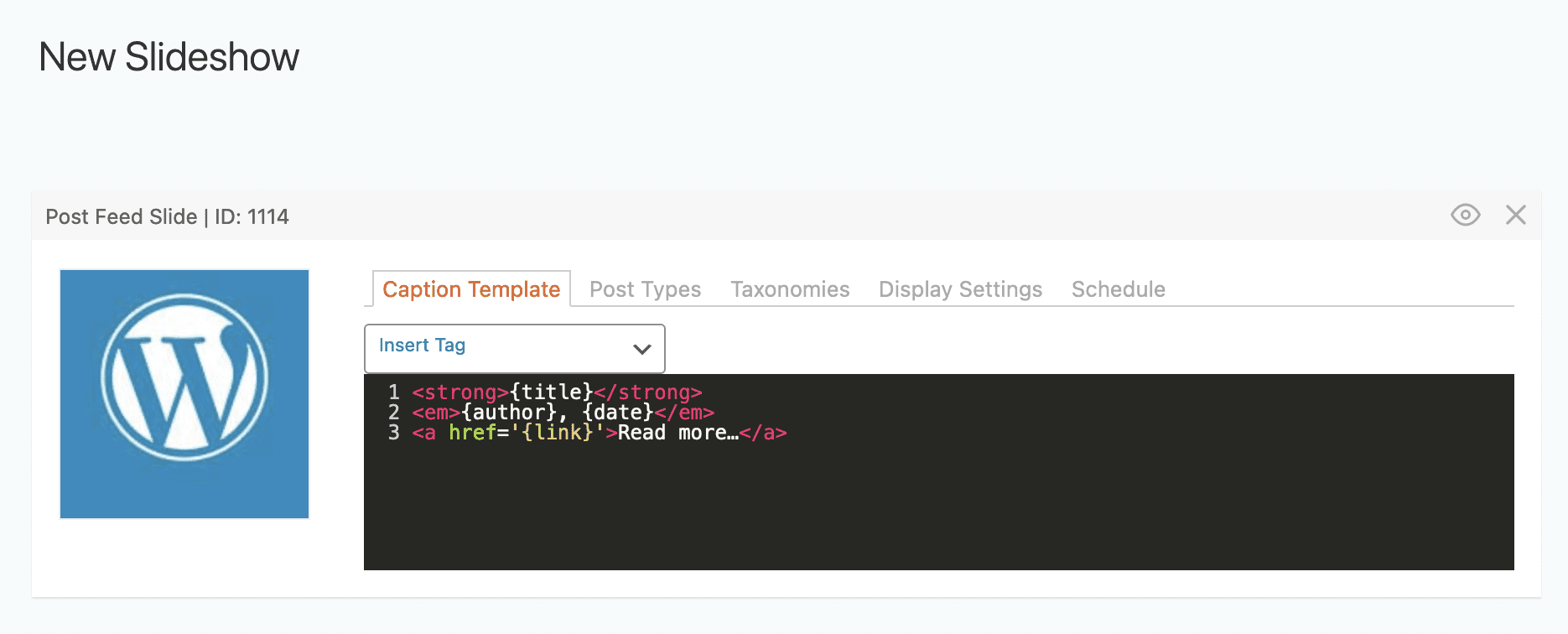The image size is (1568, 634).
Task: Click line number 3 in the editor gutter
Action: point(393,433)
